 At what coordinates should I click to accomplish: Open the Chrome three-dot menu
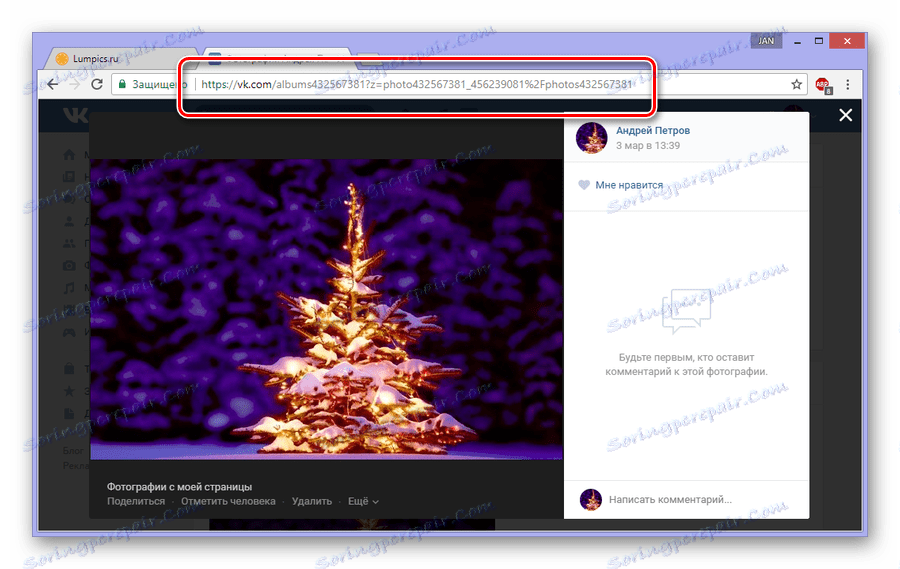point(848,84)
